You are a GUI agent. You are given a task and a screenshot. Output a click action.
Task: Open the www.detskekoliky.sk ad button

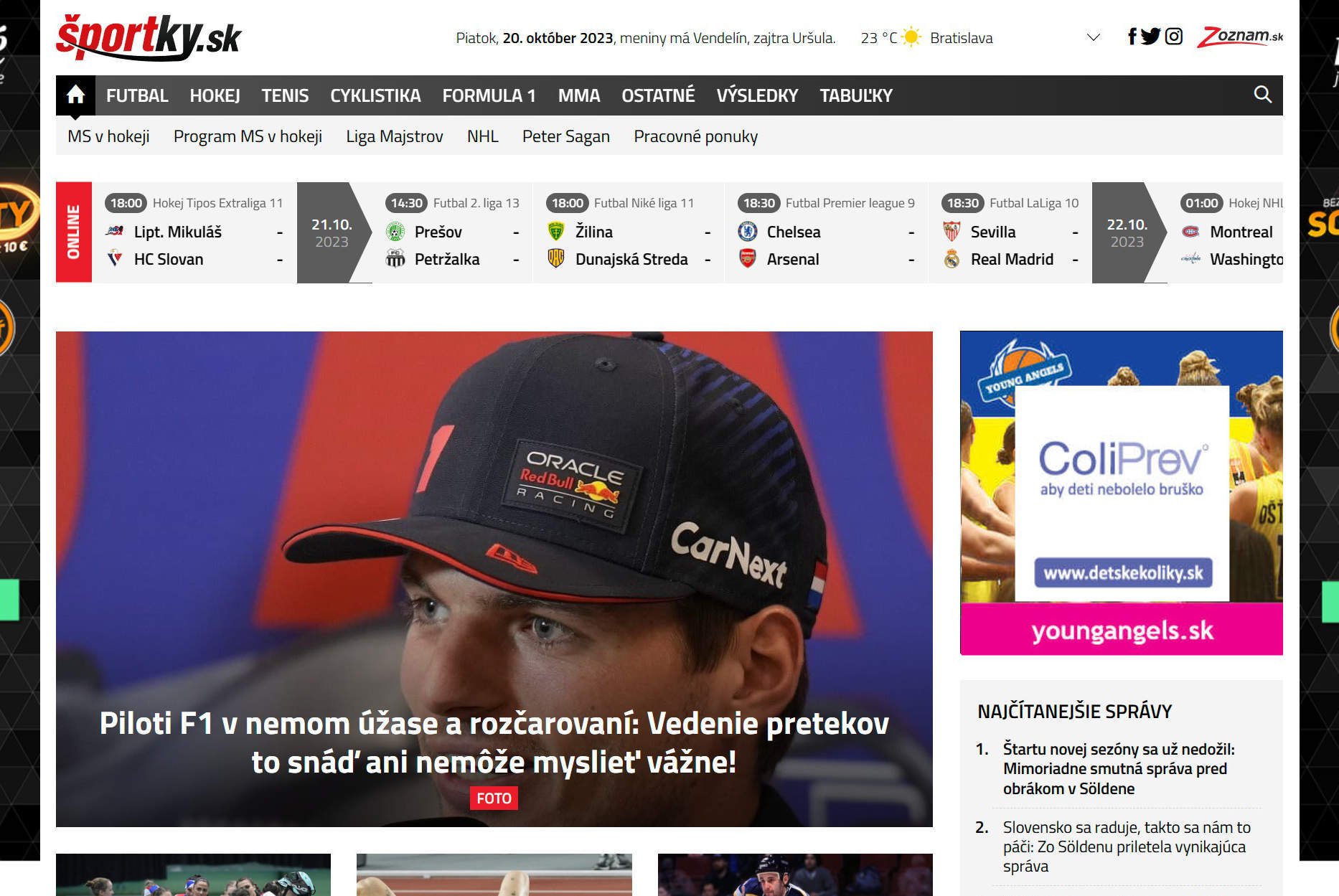1123,573
